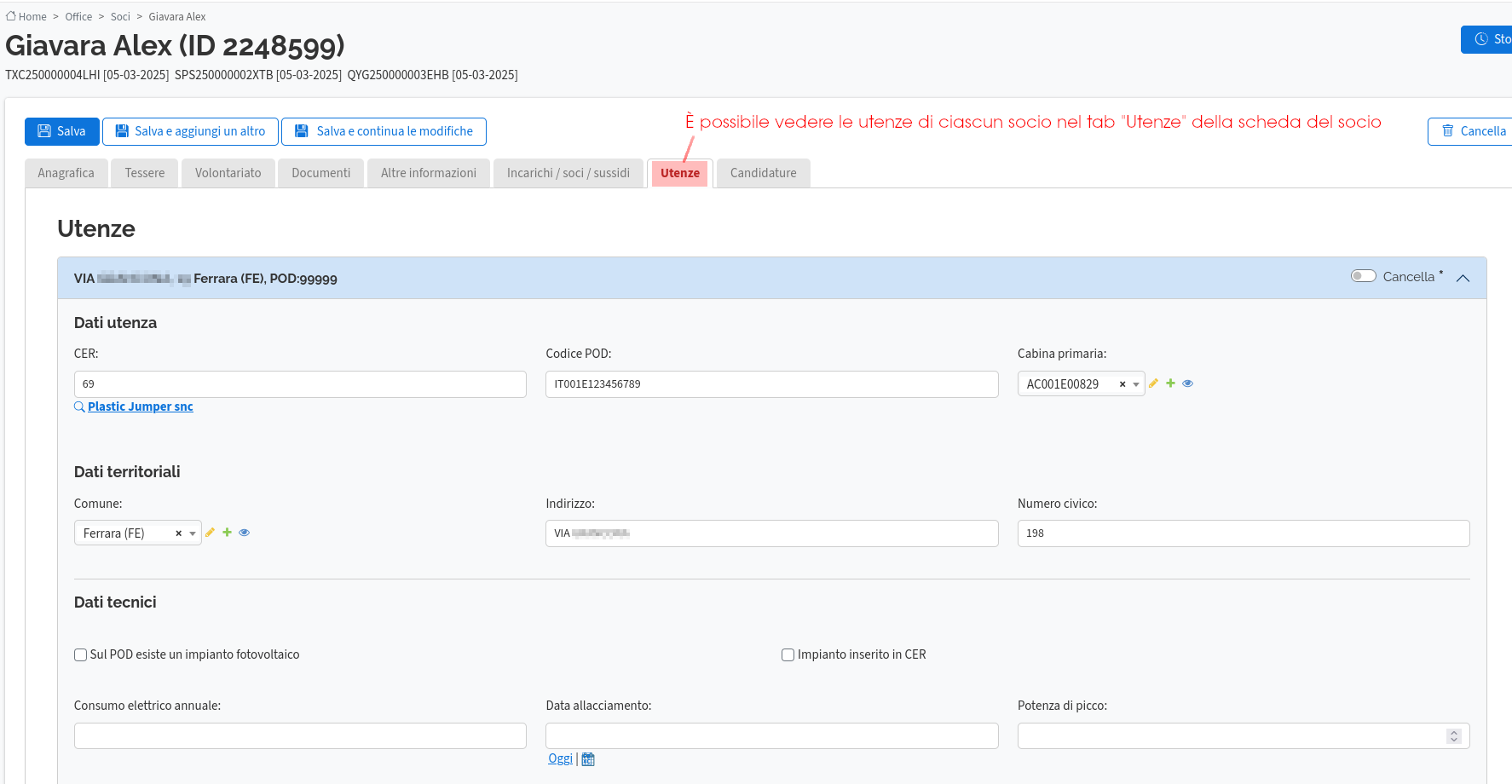1512x784 pixels.
Task: Go to Office in the breadcrumb
Action: click(x=78, y=16)
